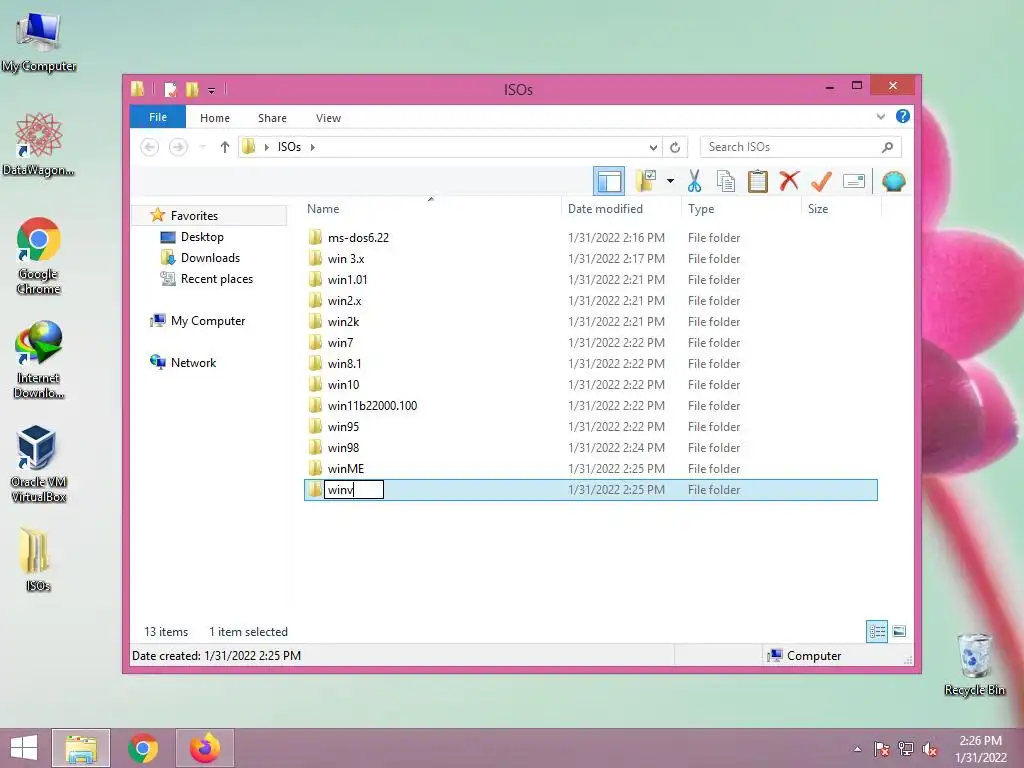
Task: Select the win2.x folder
Action: (x=590, y=300)
